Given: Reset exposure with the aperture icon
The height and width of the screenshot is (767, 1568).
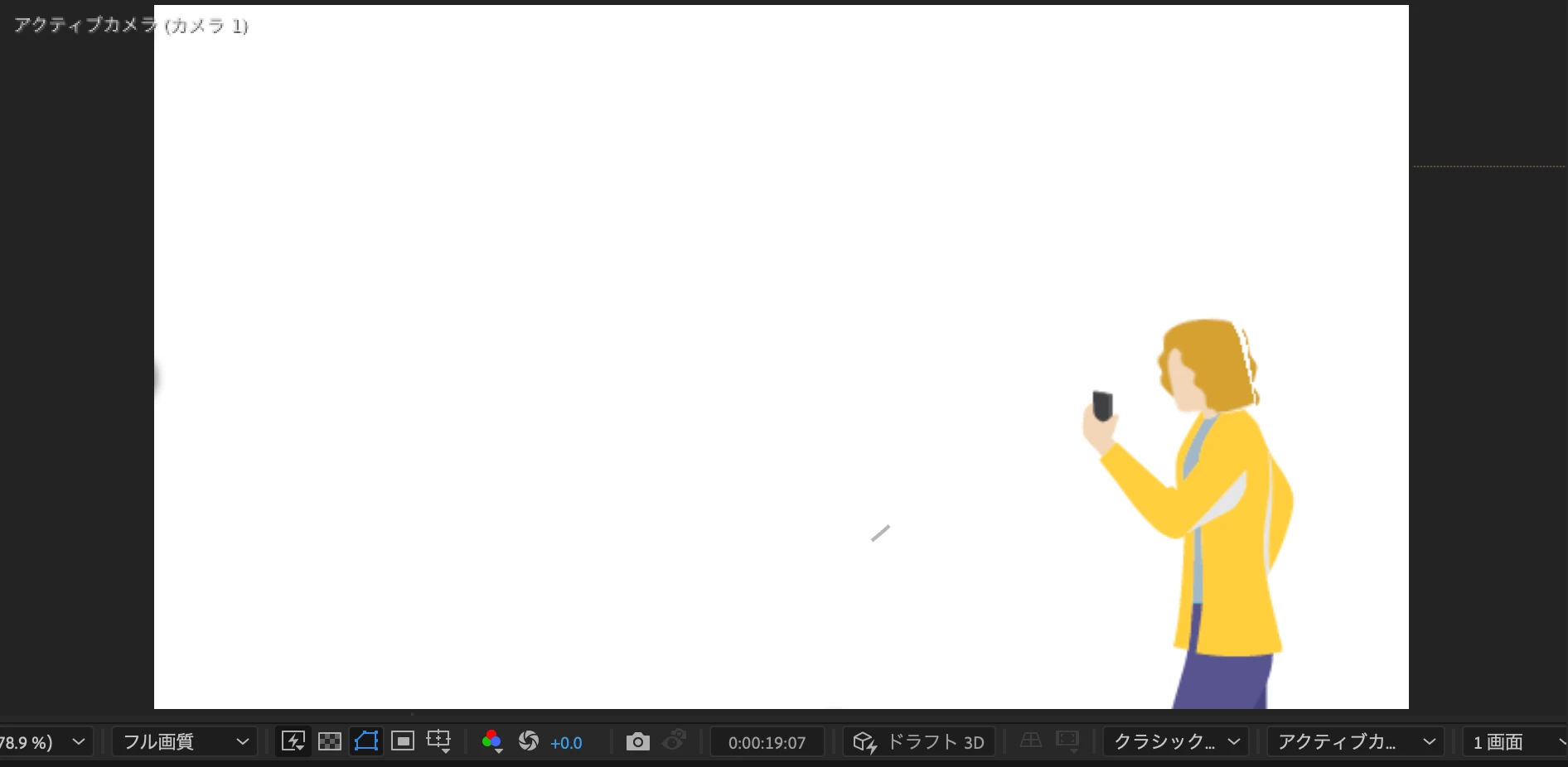Looking at the screenshot, I should pos(529,741).
